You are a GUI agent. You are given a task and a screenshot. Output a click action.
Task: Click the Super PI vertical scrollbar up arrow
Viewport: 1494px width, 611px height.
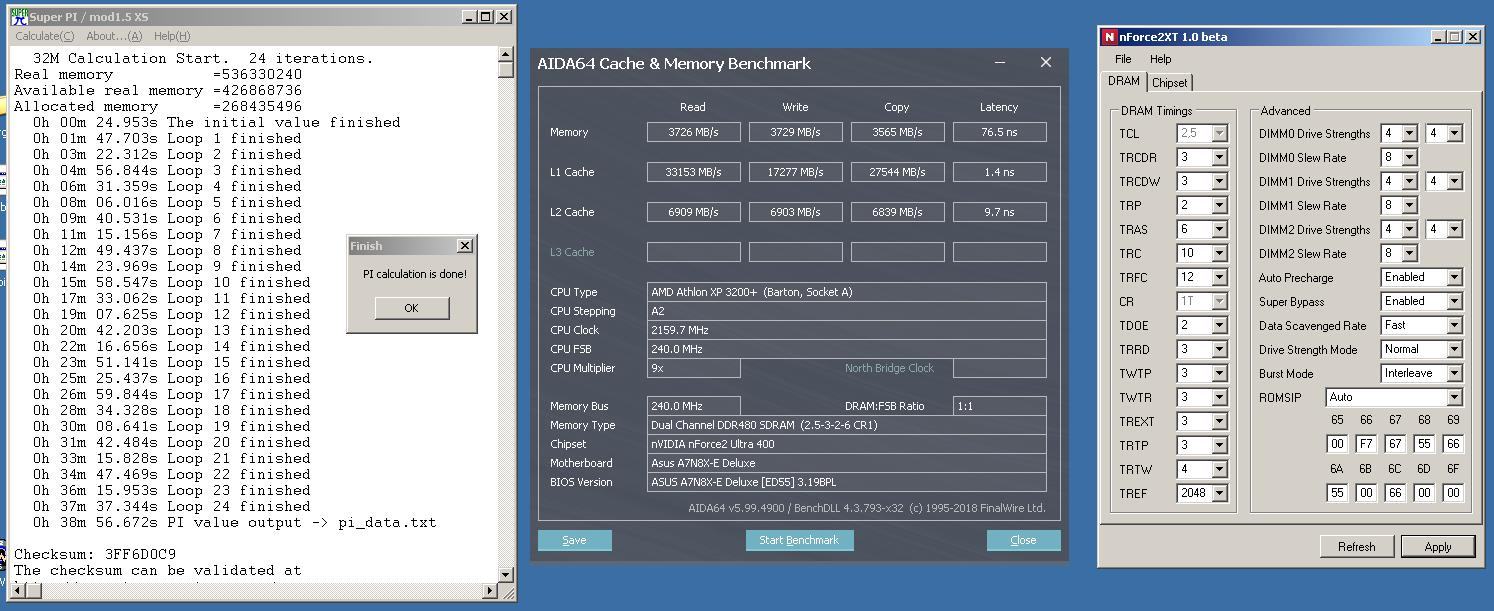click(x=506, y=55)
